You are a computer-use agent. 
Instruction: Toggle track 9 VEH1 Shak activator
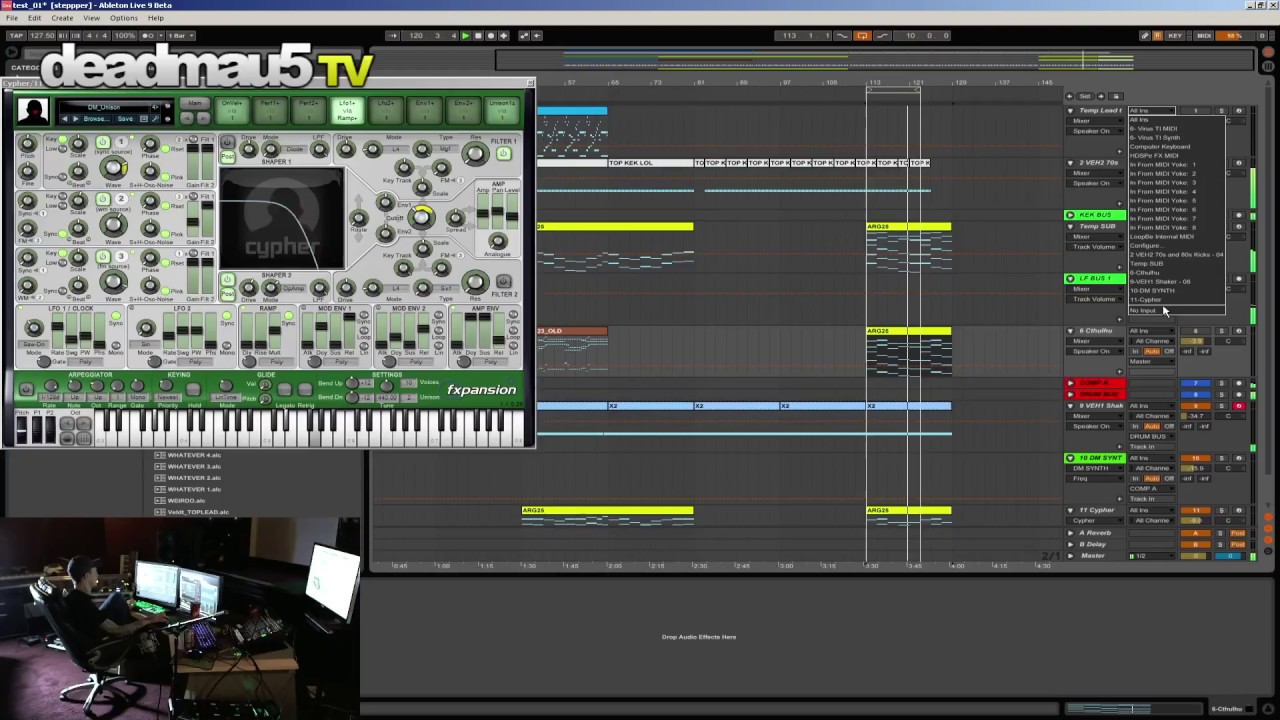(1196, 406)
